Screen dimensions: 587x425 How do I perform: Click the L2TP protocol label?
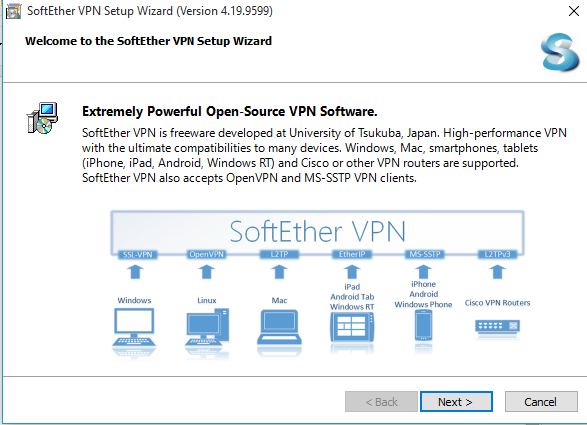click(x=279, y=254)
